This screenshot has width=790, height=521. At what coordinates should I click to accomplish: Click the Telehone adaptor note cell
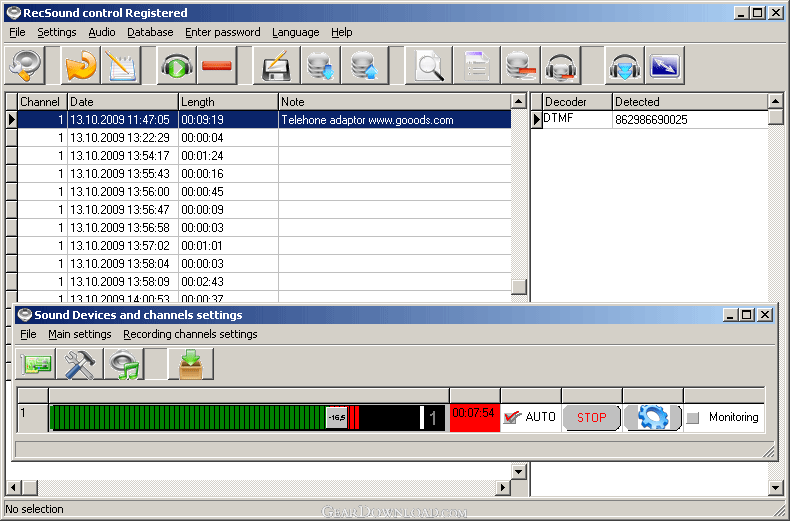tap(394, 120)
